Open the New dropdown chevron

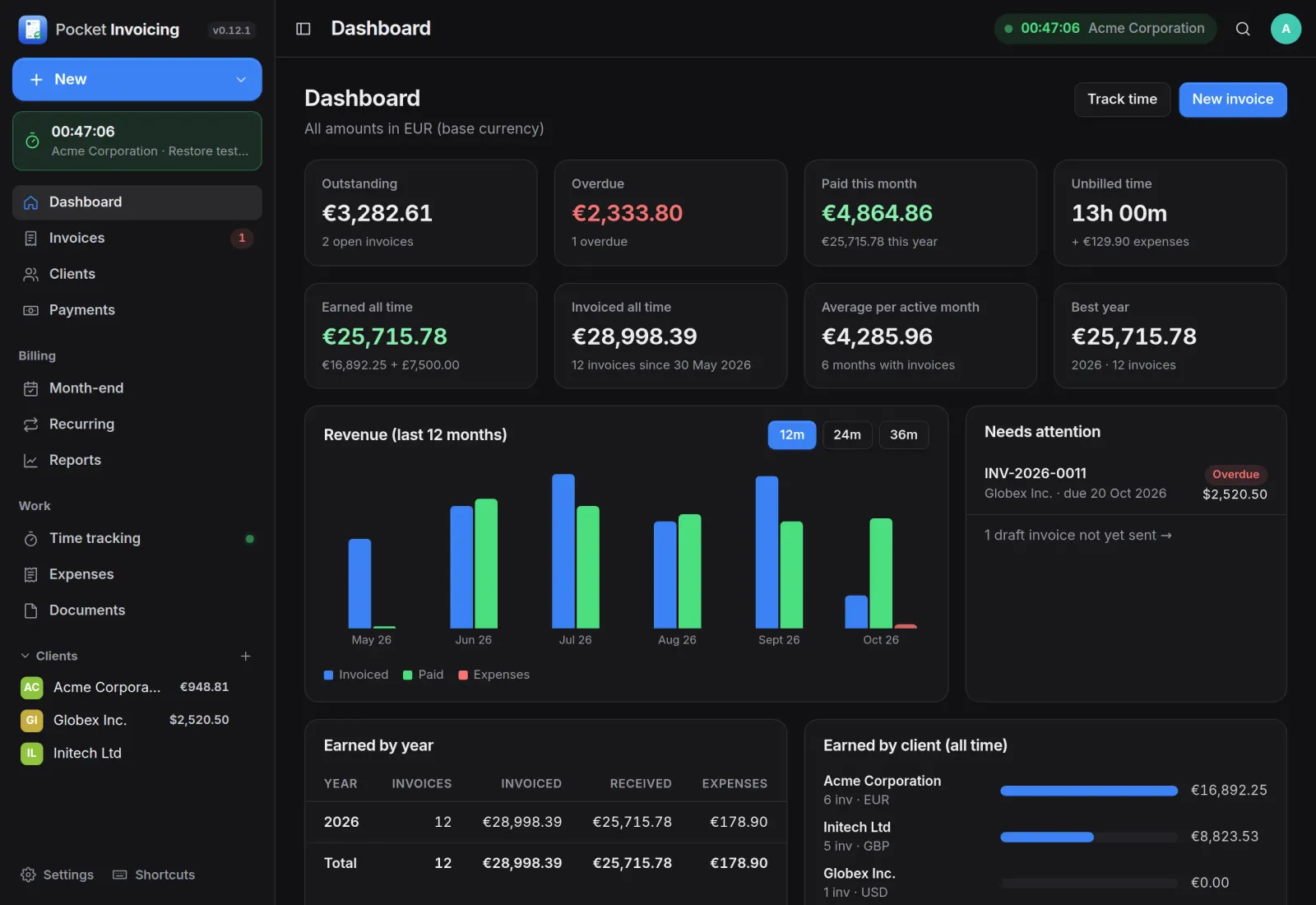point(241,80)
